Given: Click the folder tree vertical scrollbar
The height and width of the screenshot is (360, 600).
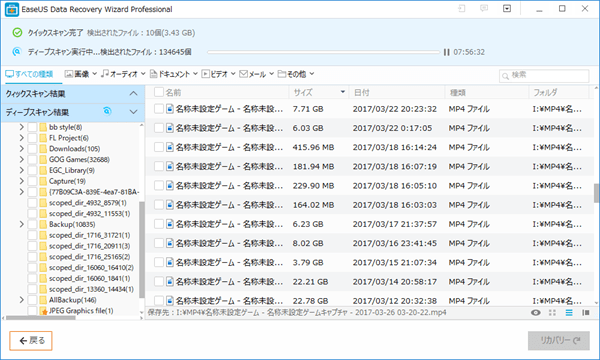Looking at the screenshot, I should pos(142,249).
